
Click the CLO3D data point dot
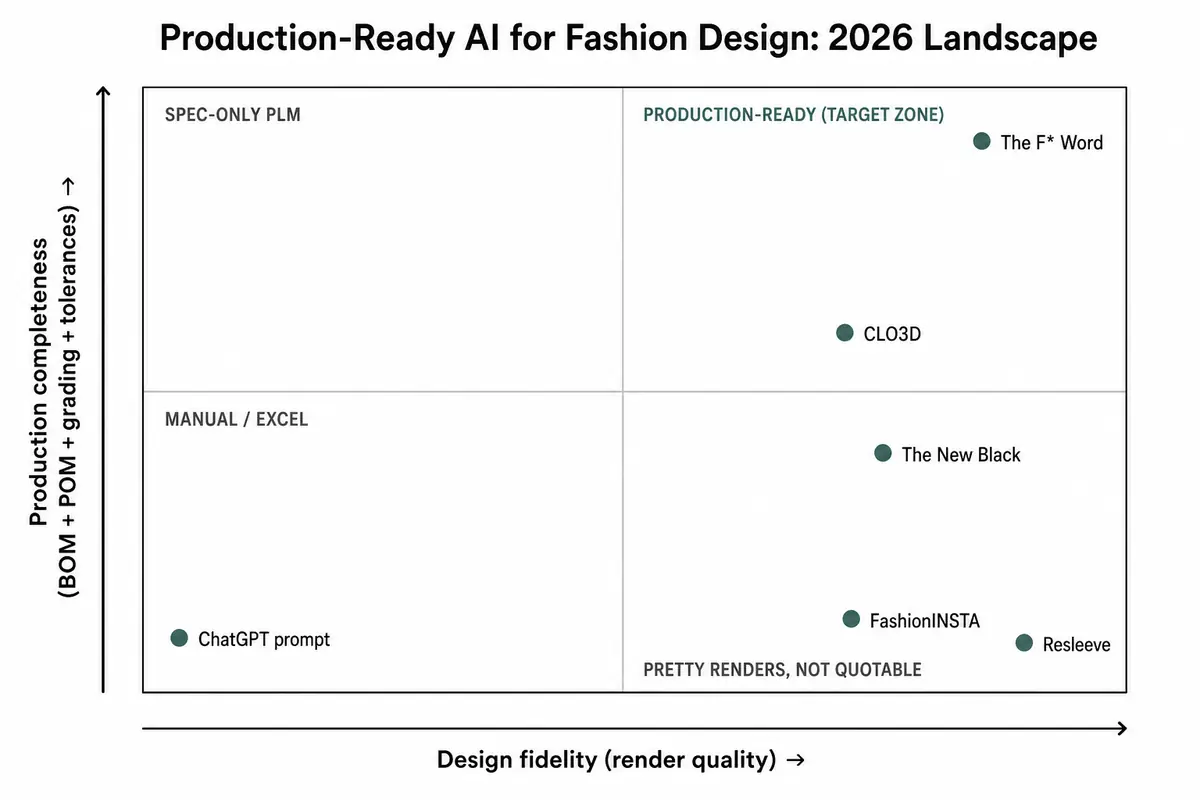pos(845,333)
